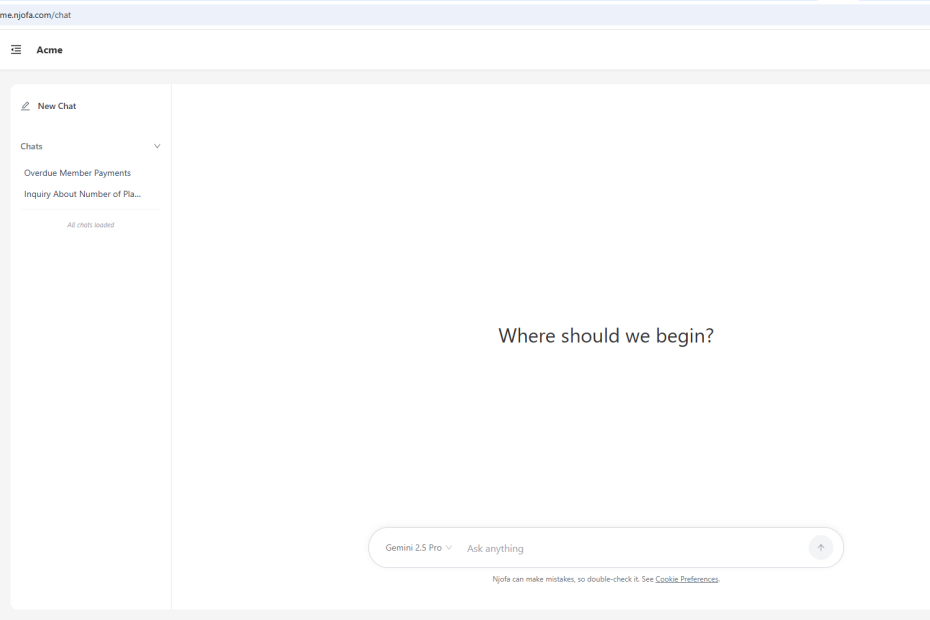
Task: Collapse the Chats section chevron
Action: click(x=156, y=146)
